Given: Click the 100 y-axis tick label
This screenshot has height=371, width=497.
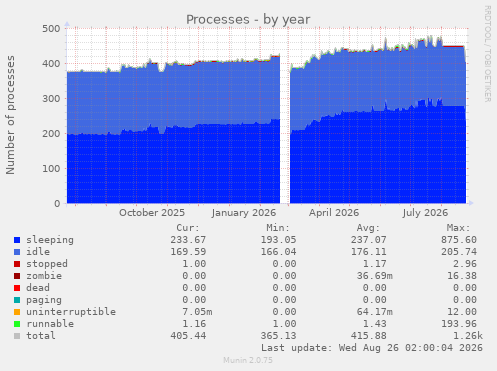Looking at the screenshot, I should coord(51,169).
